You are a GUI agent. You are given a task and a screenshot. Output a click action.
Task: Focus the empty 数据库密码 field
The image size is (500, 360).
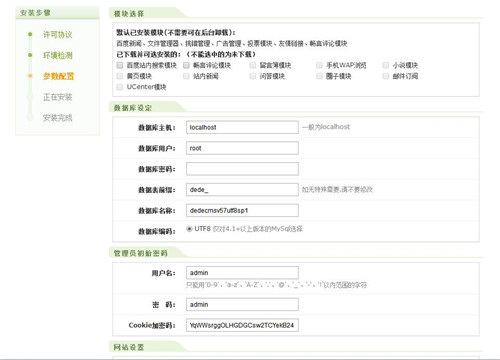pos(242,169)
